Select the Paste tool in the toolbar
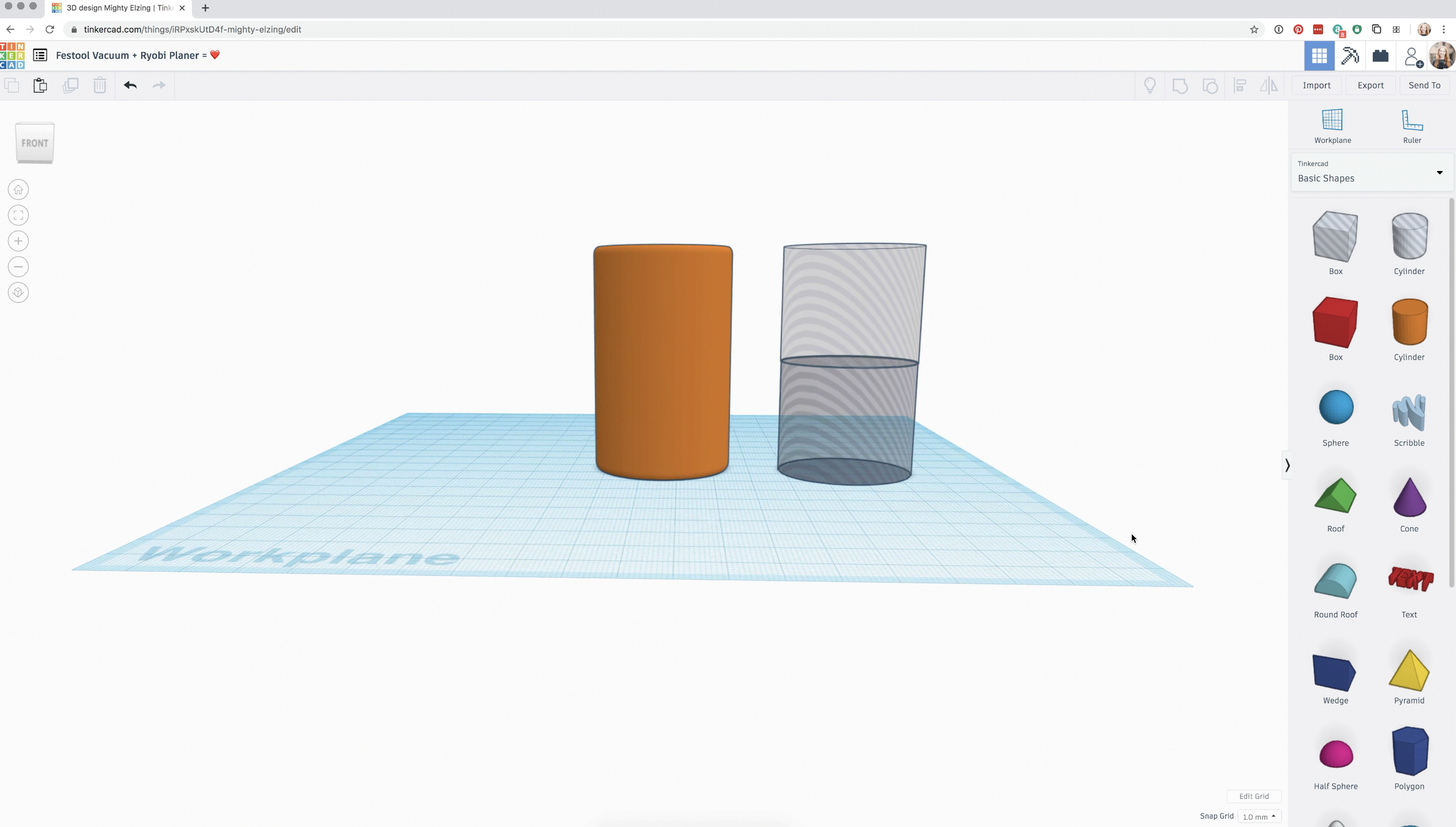This screenshot has height=827, width=1456. click(x=40, y=85)
